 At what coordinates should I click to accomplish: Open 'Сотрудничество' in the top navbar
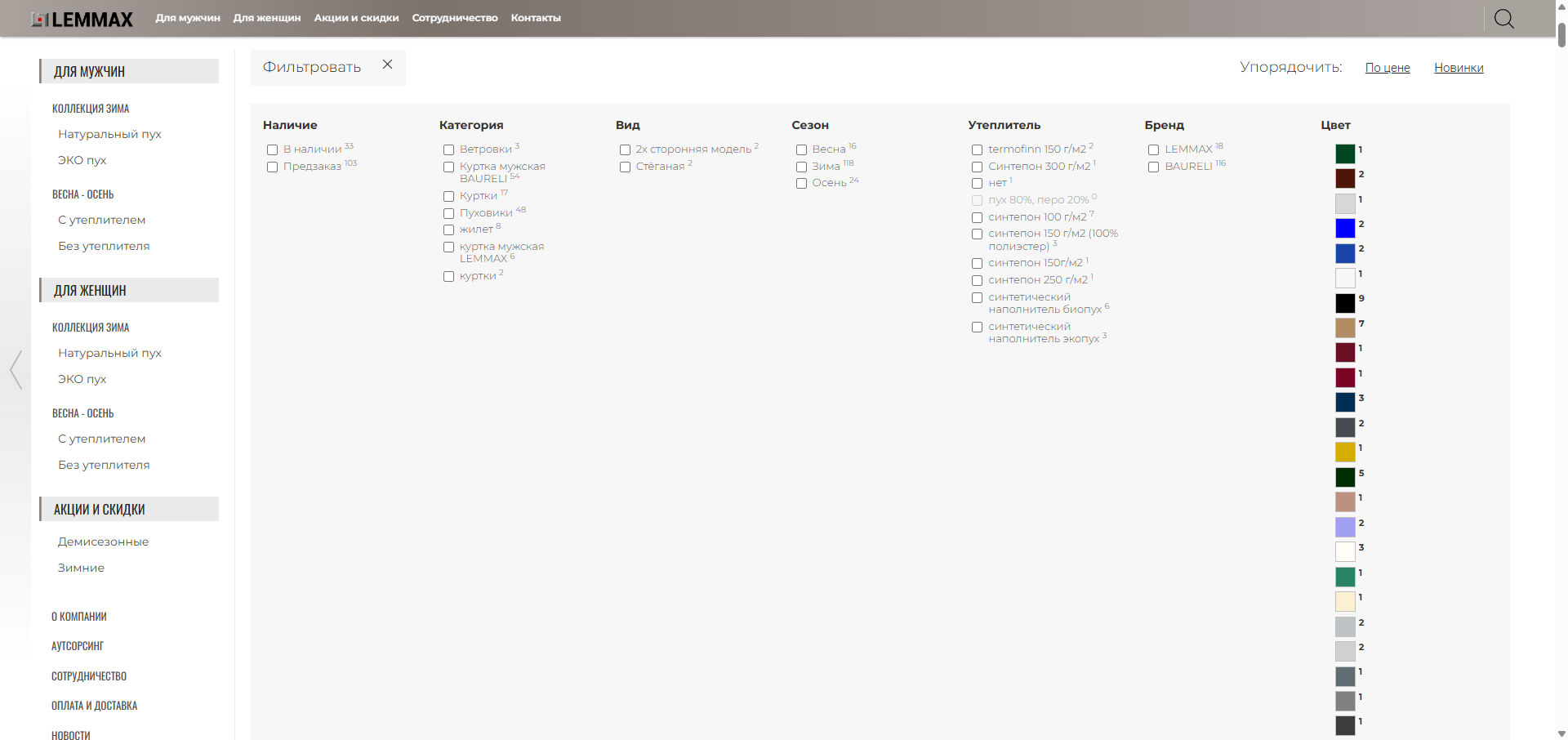point(455,18)
